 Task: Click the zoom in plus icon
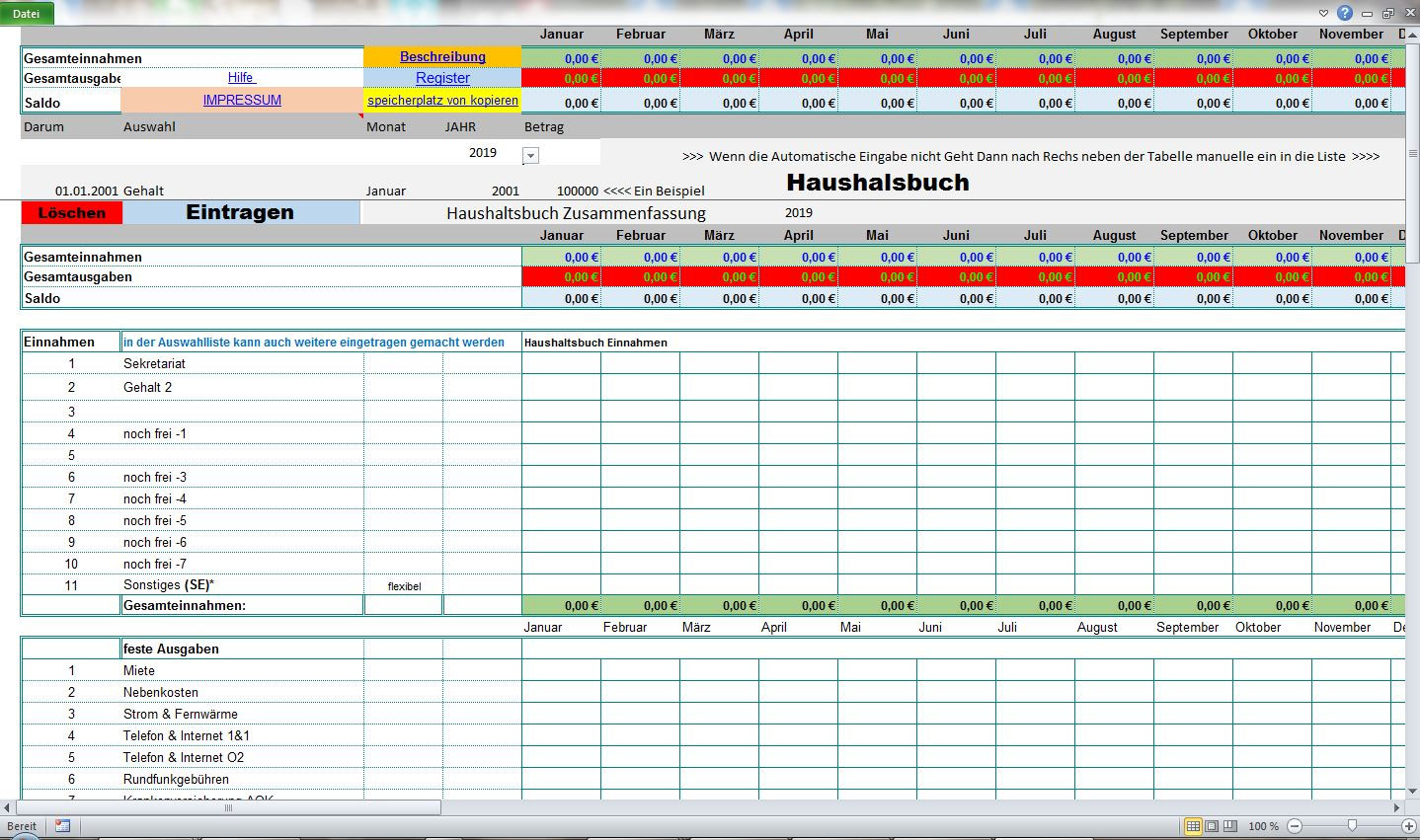click(1409, 826)
